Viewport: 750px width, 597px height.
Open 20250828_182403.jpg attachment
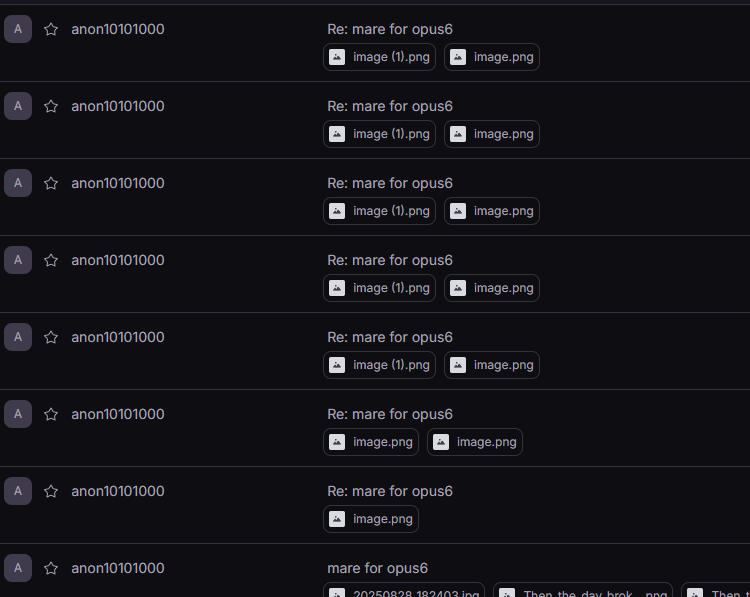pos(404,592)
